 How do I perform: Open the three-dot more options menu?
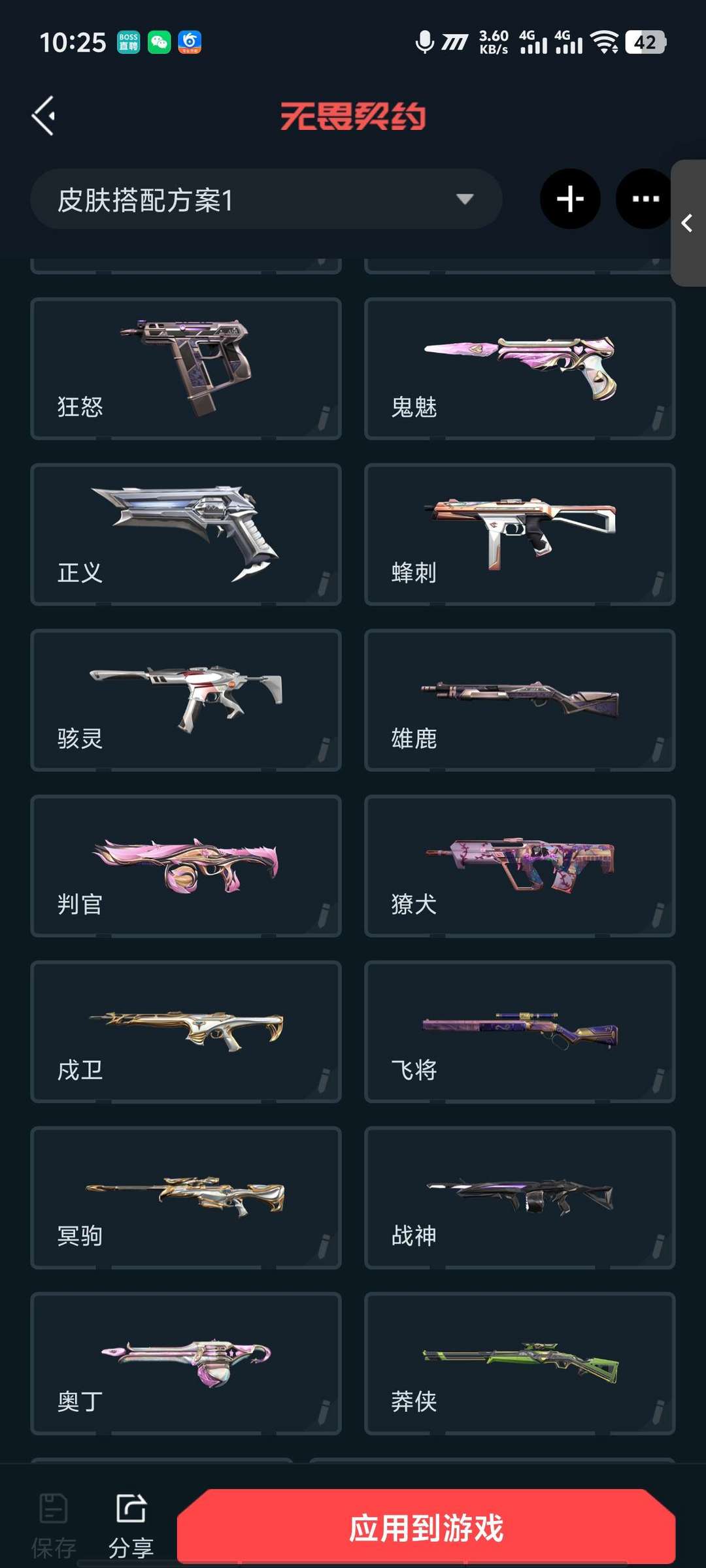tap(645, 199)
